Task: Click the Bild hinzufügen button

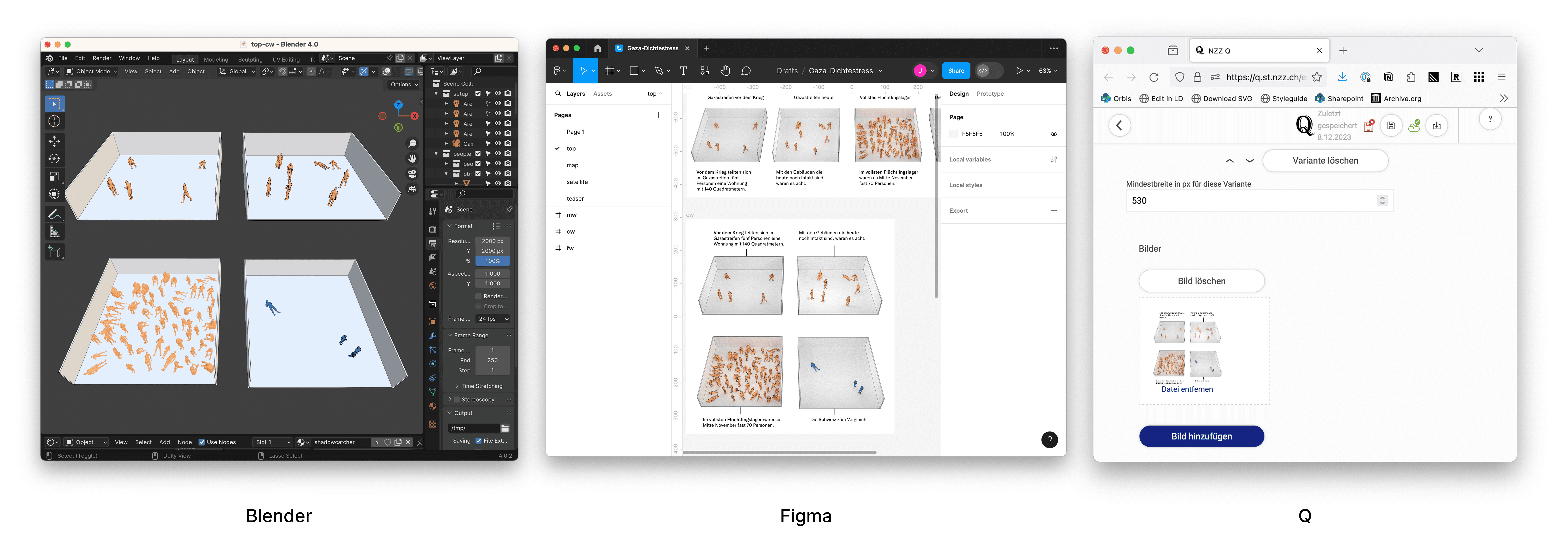Action: point(1201,436)
